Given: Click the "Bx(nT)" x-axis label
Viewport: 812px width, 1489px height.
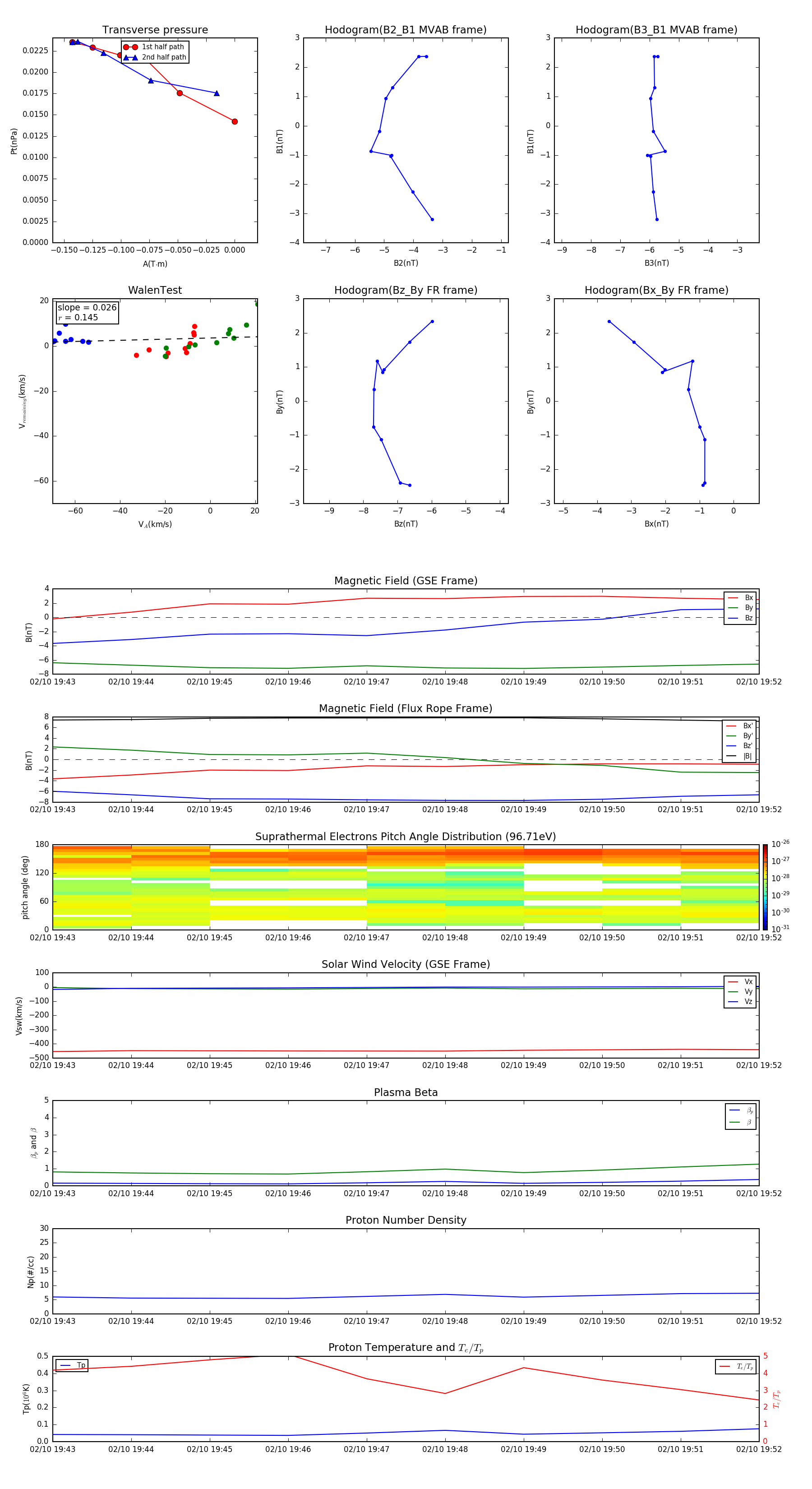Looking at the screenshot, I should click(x=656, y=524).
